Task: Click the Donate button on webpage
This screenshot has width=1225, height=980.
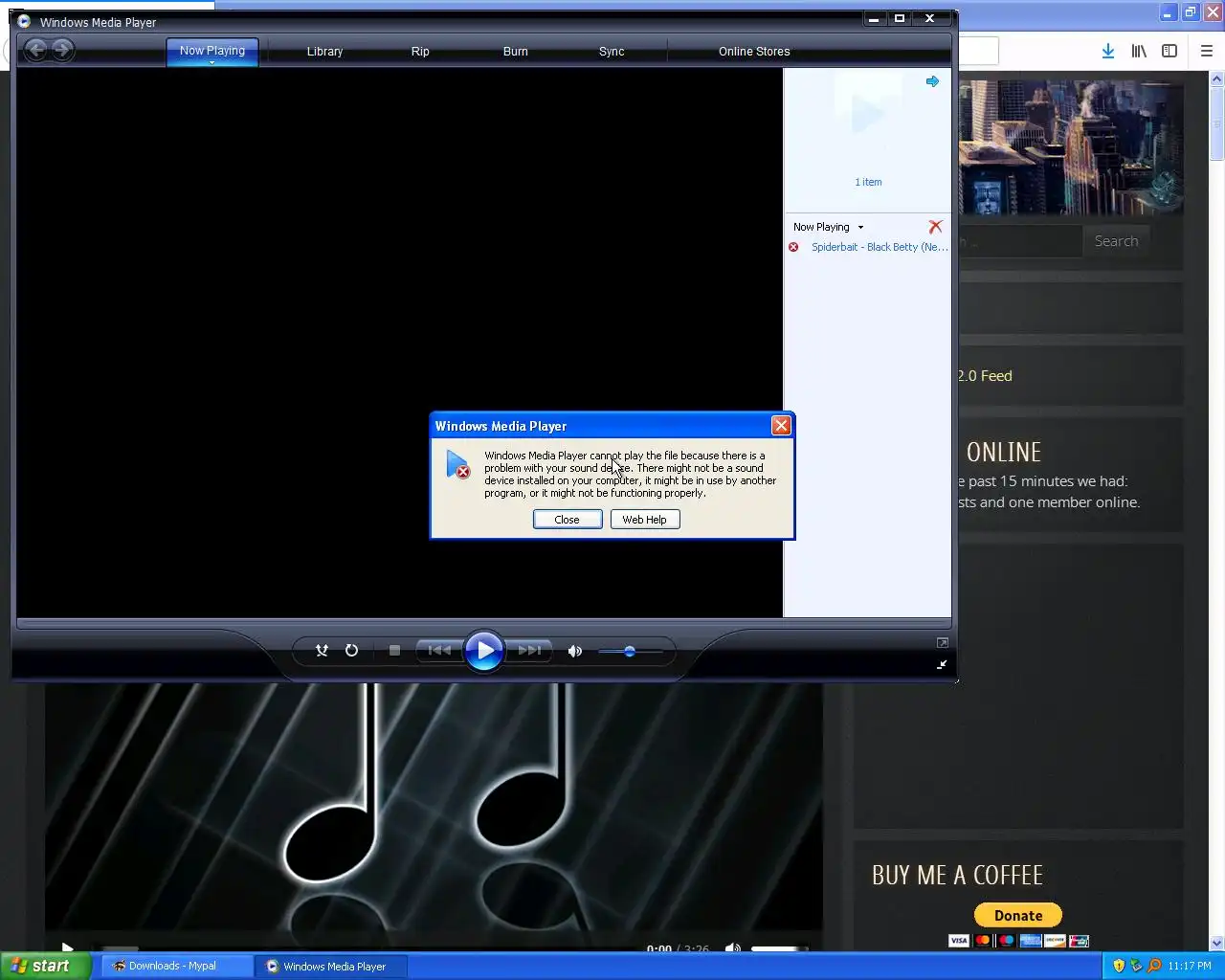Action: pyautogui.click(x=1018, y=916)
